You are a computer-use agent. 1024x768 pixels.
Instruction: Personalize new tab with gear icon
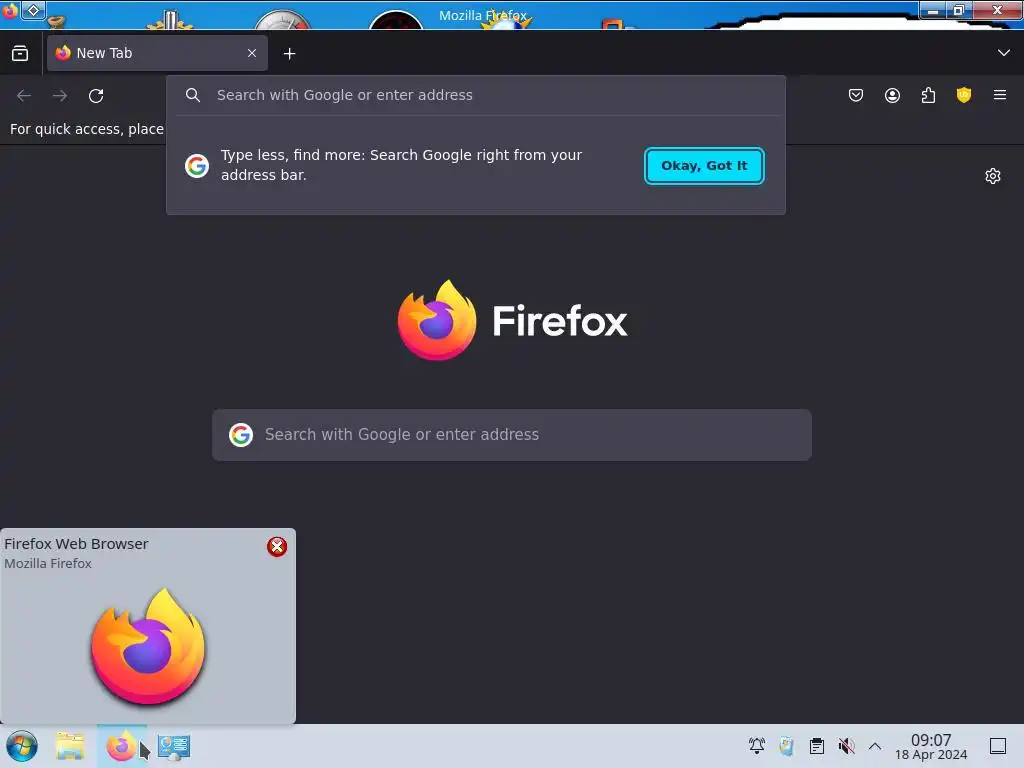(x=993, y=176)
